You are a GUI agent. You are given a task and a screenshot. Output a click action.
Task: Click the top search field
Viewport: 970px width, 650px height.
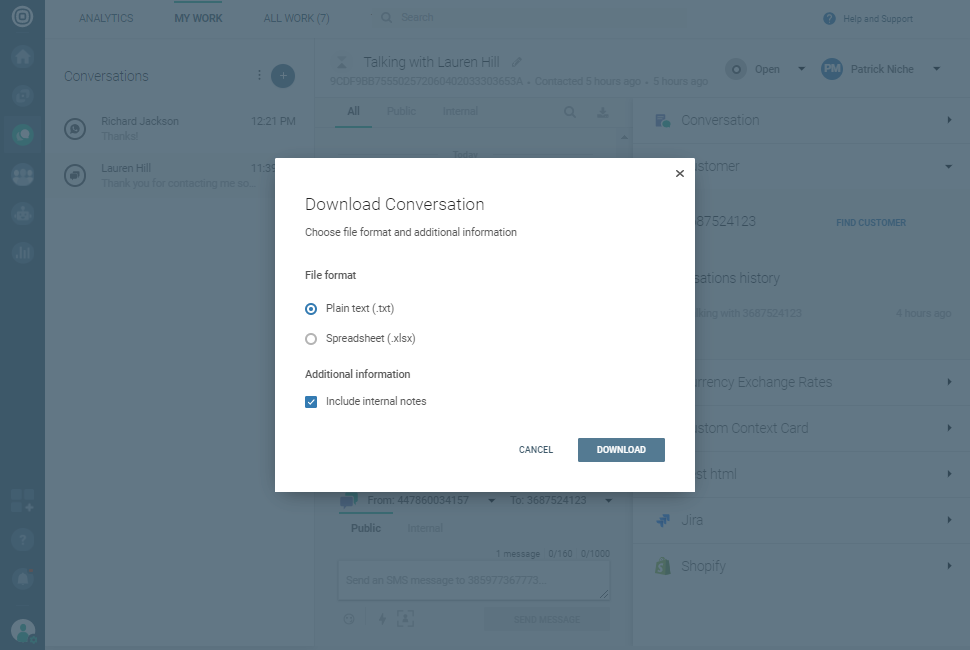pos(500,18)
